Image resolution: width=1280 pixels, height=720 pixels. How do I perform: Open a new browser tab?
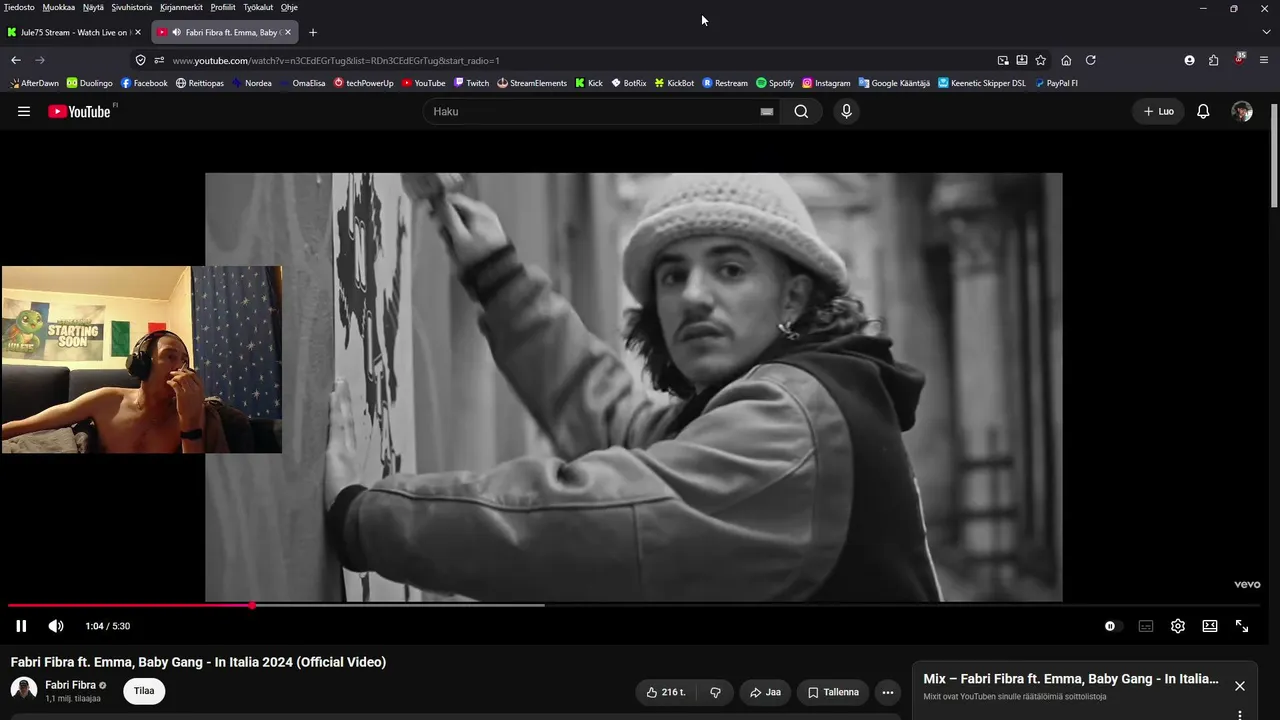[312, 32]
